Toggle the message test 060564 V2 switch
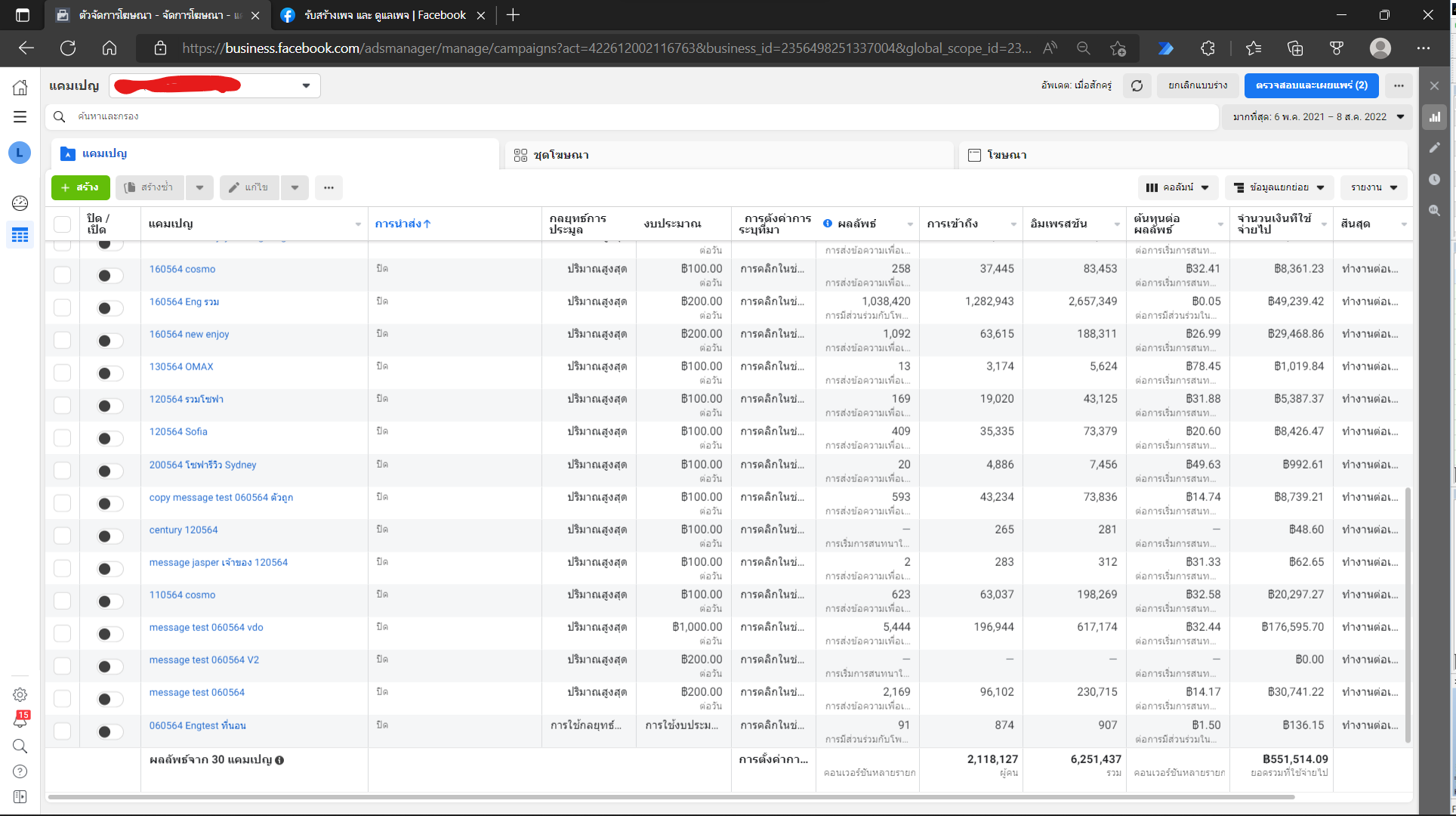 110,666
